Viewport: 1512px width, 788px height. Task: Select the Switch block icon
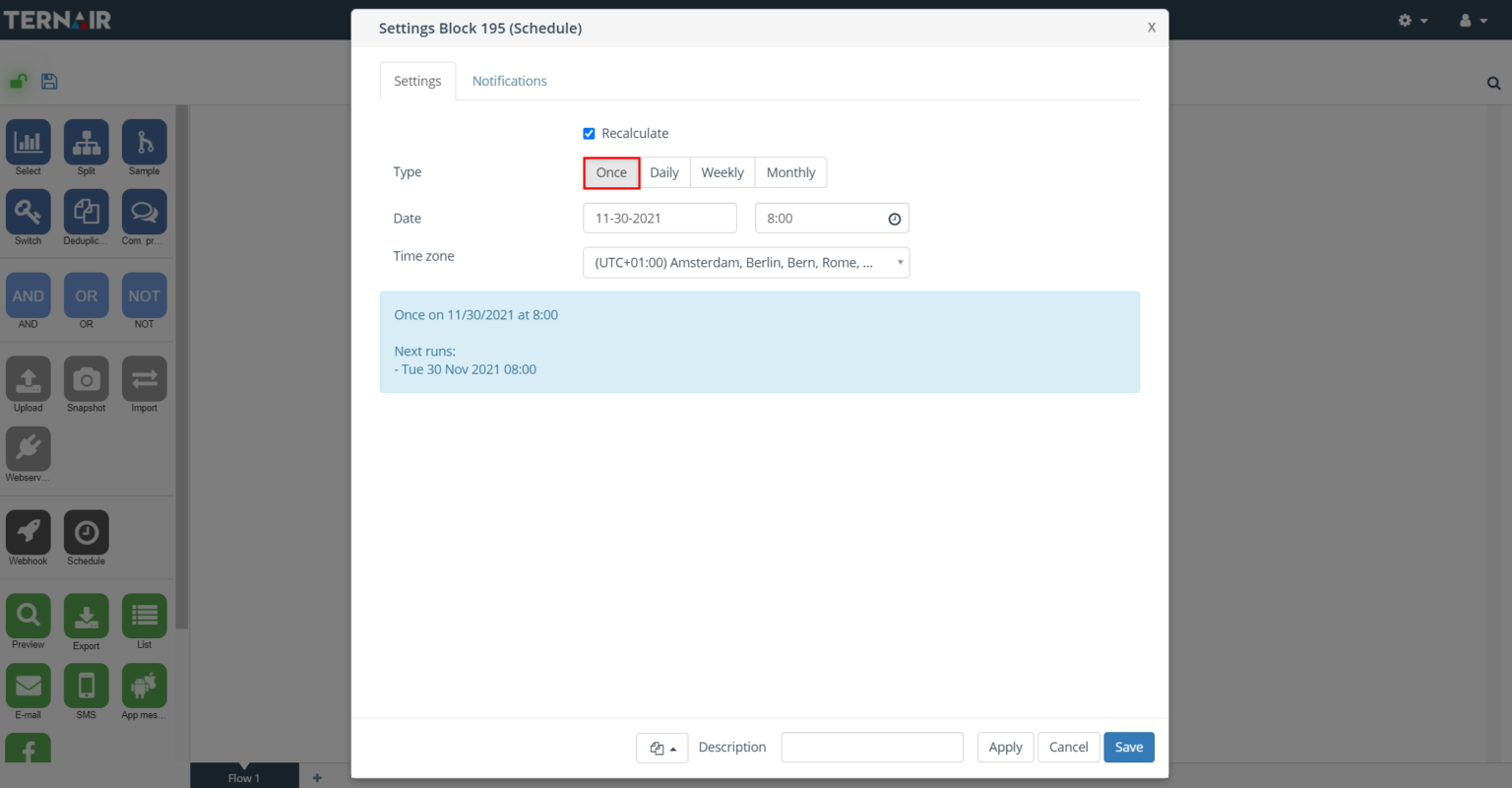pos(29,212)
